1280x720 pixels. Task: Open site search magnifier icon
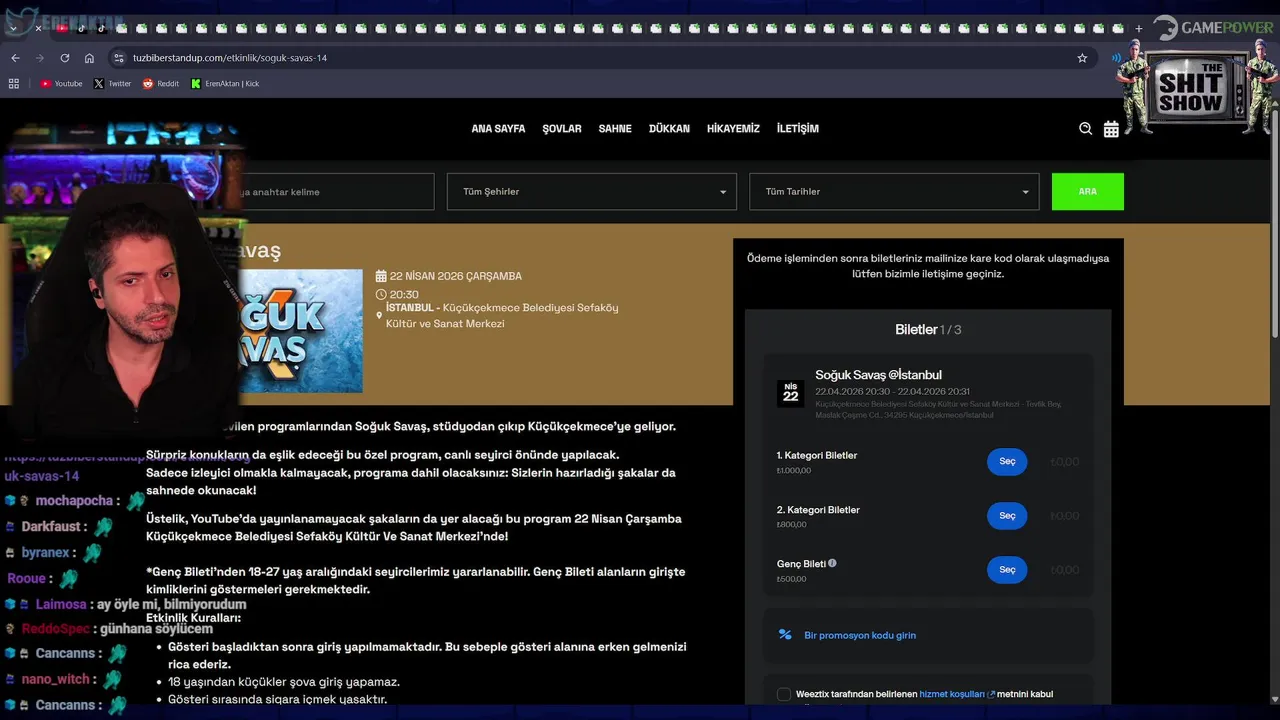coord(1085,129)
